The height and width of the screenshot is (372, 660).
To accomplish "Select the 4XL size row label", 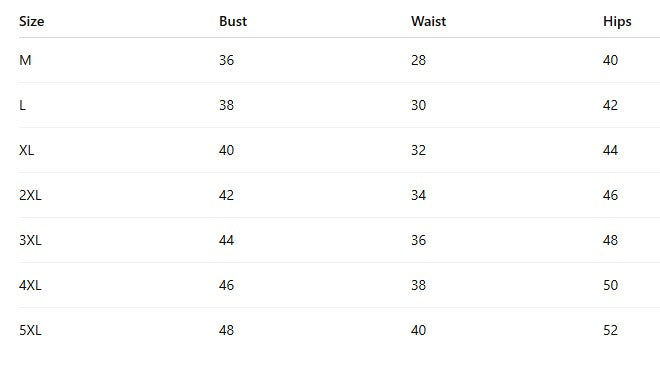I will (x=30, y=285).
